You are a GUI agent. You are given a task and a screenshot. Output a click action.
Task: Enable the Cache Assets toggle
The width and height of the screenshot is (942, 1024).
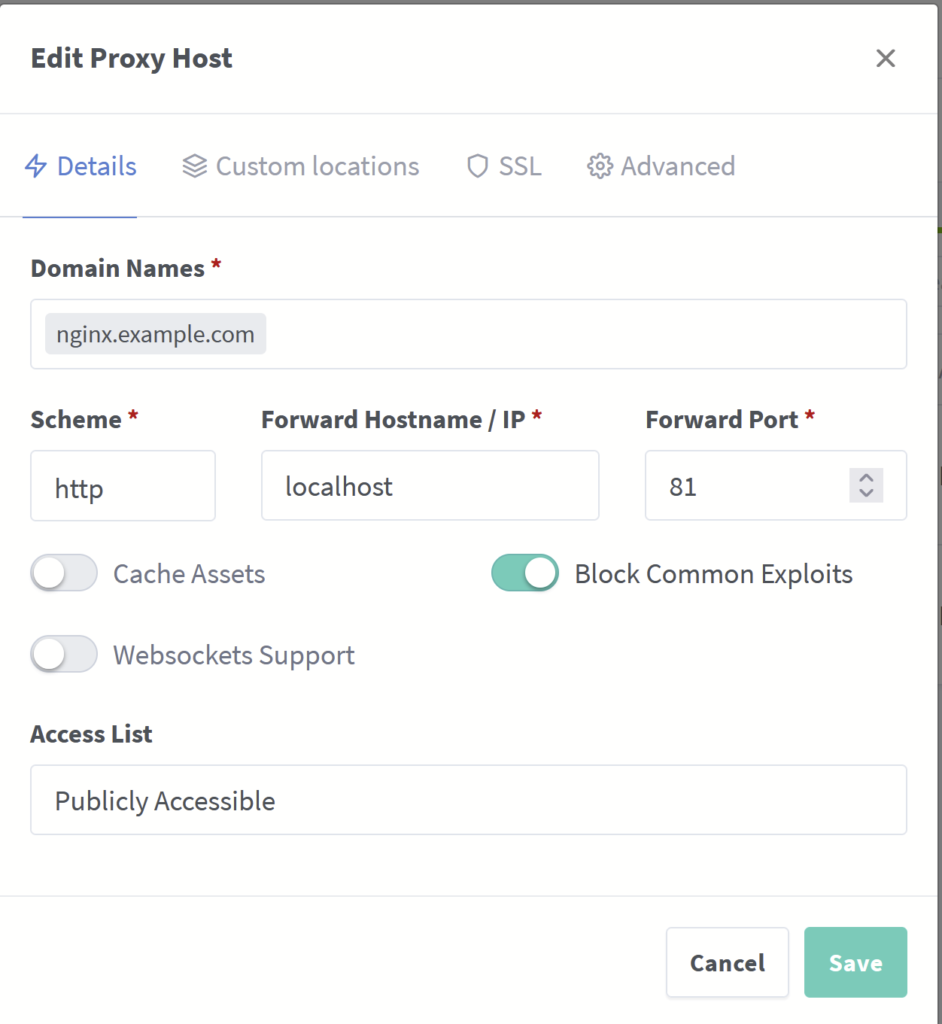pos(64,574)
